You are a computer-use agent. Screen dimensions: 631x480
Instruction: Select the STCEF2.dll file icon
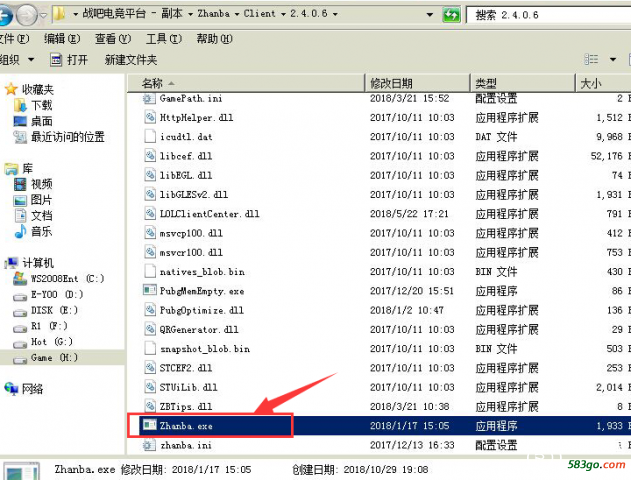coord(150,368)
